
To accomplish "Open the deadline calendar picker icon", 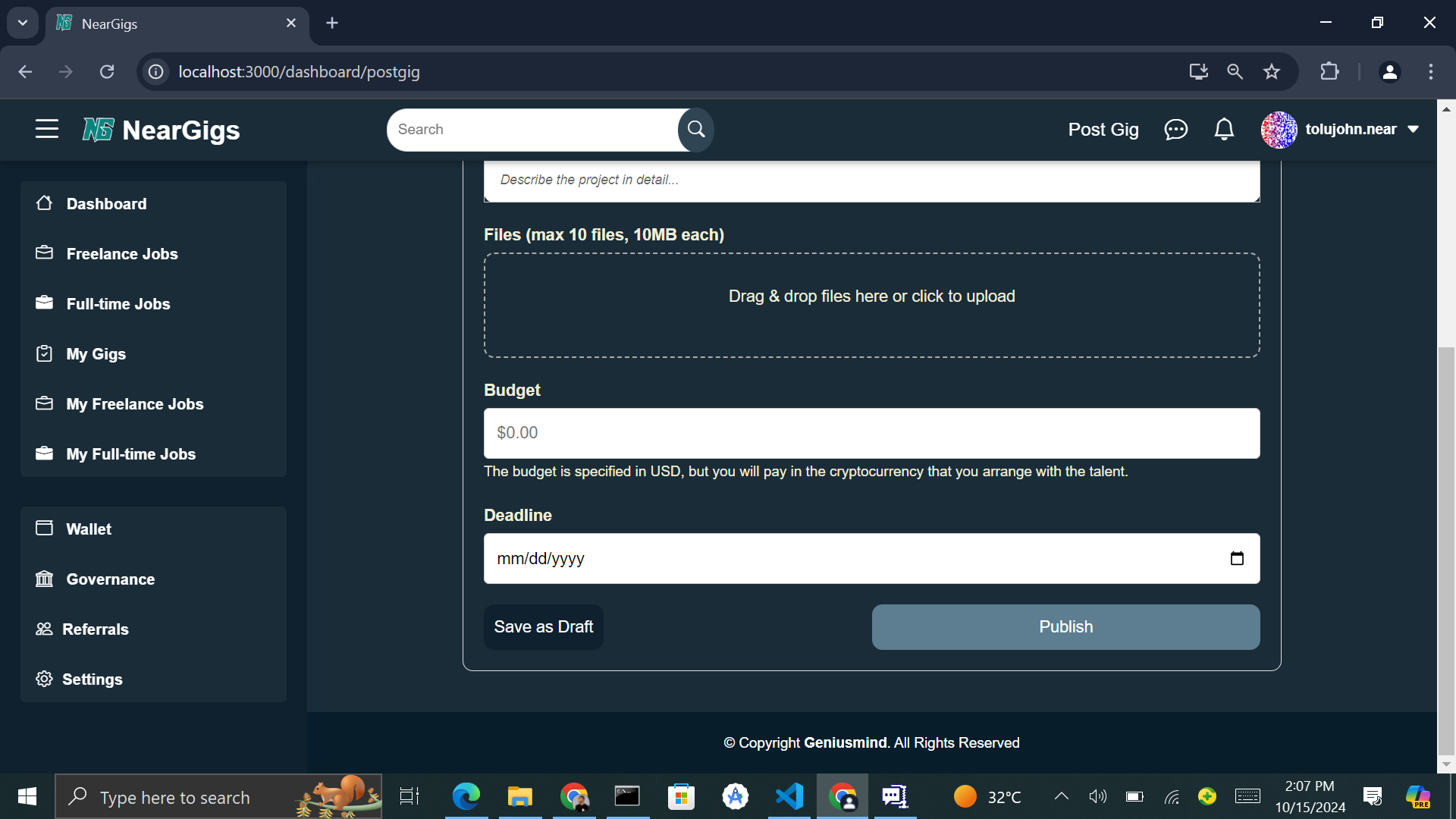I will click(x=1237, y=559).
